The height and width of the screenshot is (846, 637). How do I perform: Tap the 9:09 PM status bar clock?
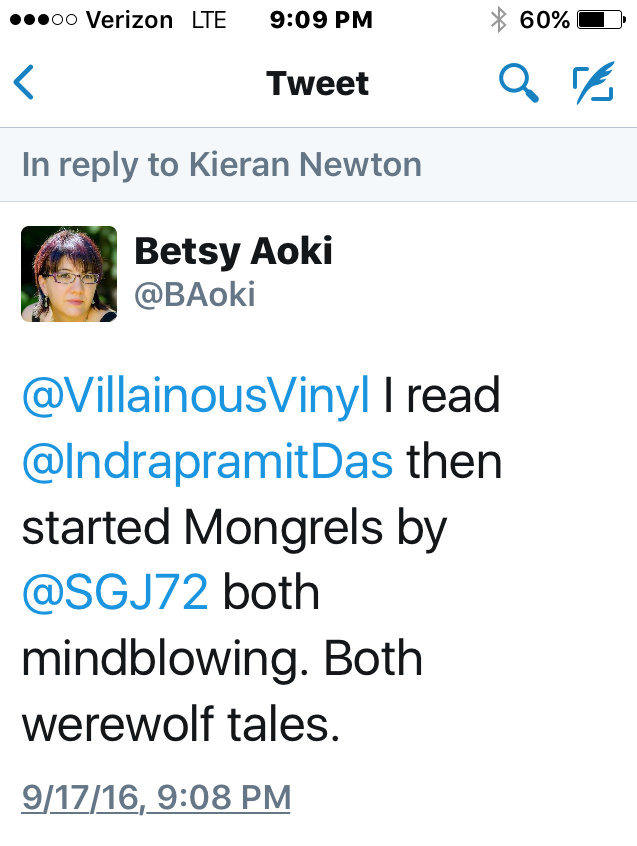pyautogui.click(x=321, y=20)
